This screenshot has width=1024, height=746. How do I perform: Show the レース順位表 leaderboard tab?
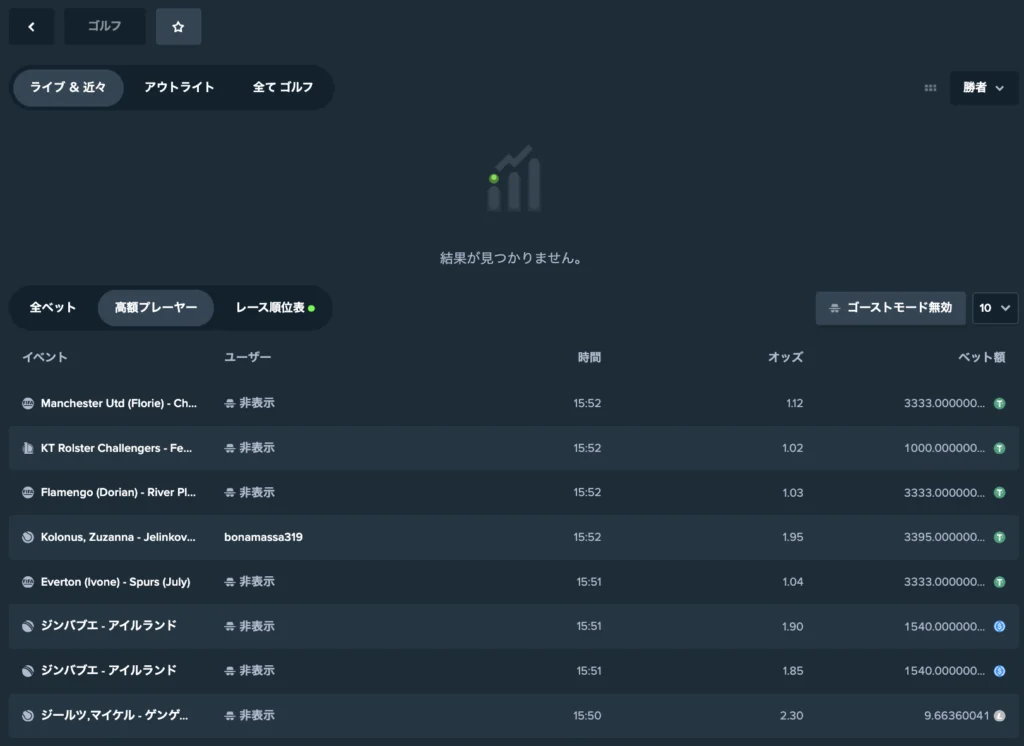pyautogui.click(x=274, y=308)
